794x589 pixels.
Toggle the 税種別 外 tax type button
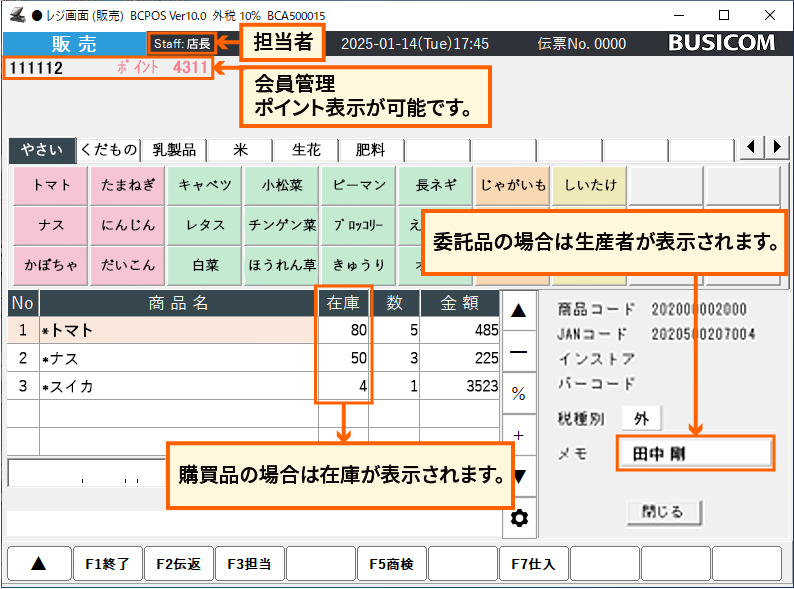[640, 419]
